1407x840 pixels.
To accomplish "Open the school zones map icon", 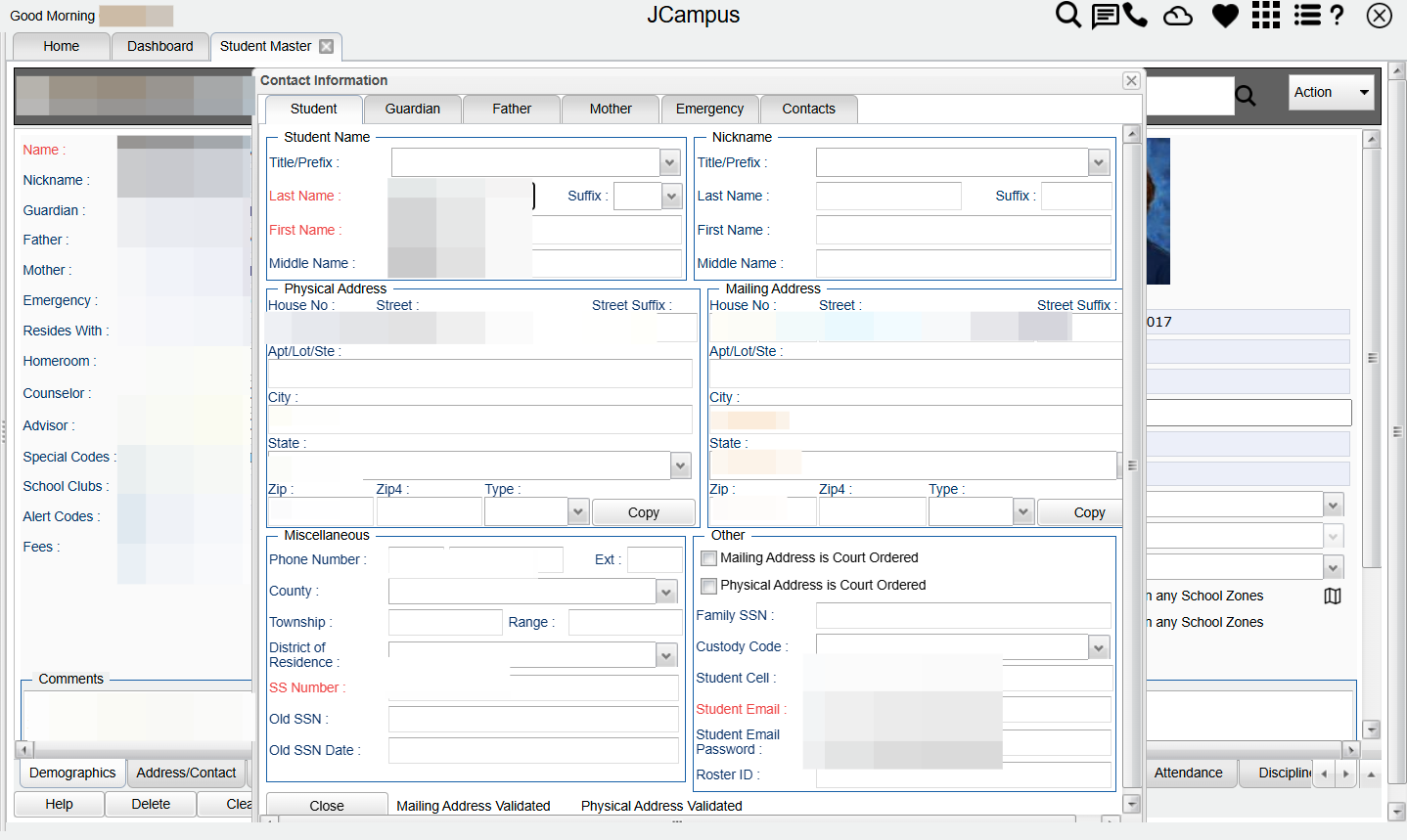I will (1333, 596).
